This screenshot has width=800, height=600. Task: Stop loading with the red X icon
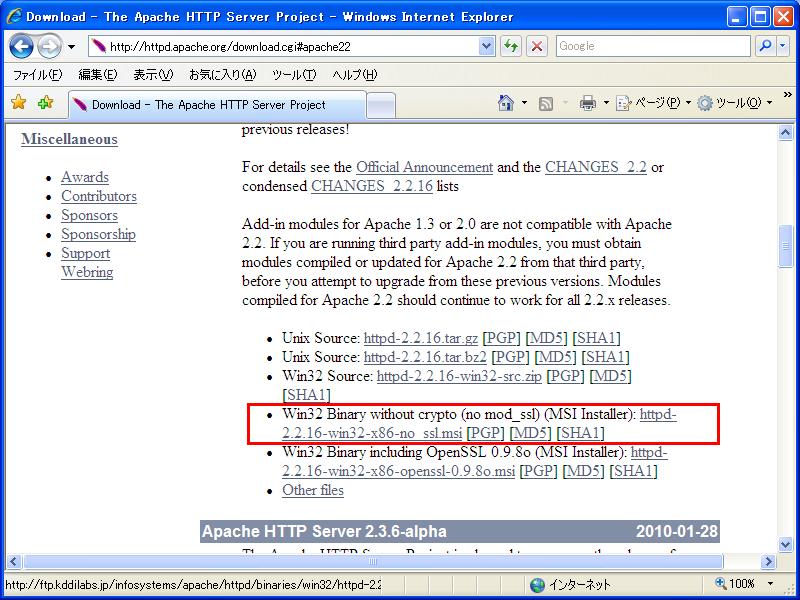537,46
